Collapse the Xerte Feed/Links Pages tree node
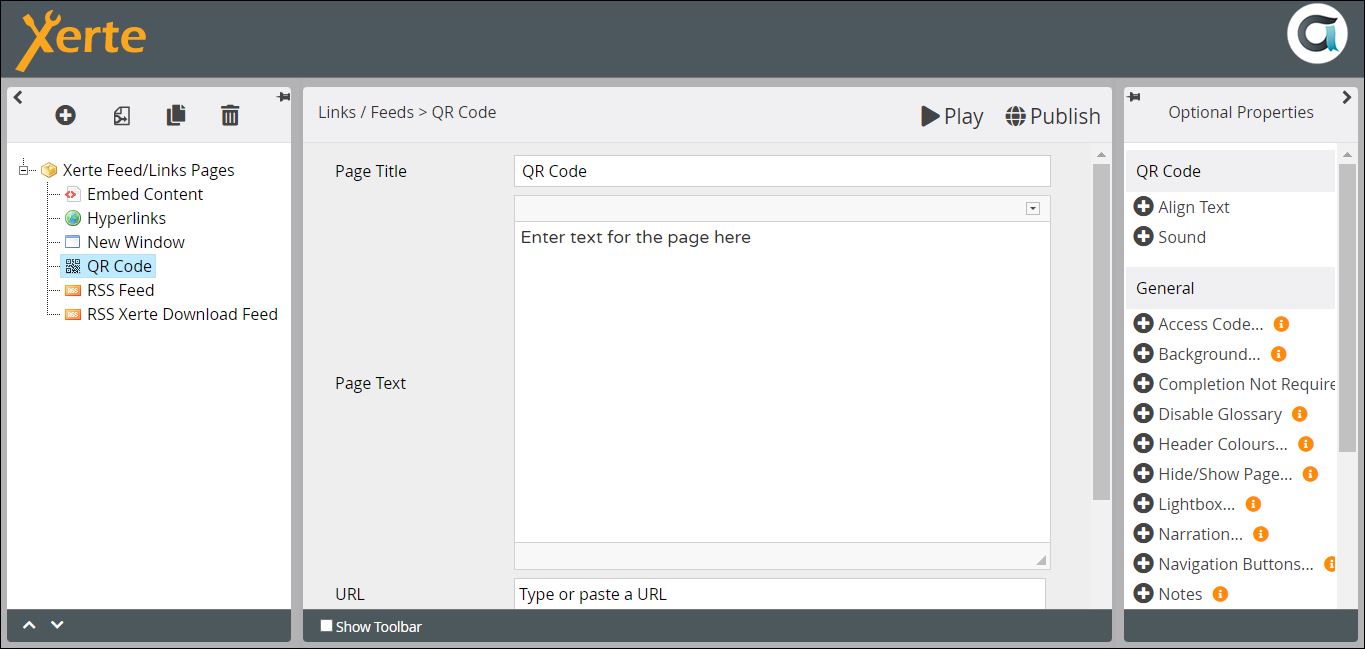 pos(25,170)
